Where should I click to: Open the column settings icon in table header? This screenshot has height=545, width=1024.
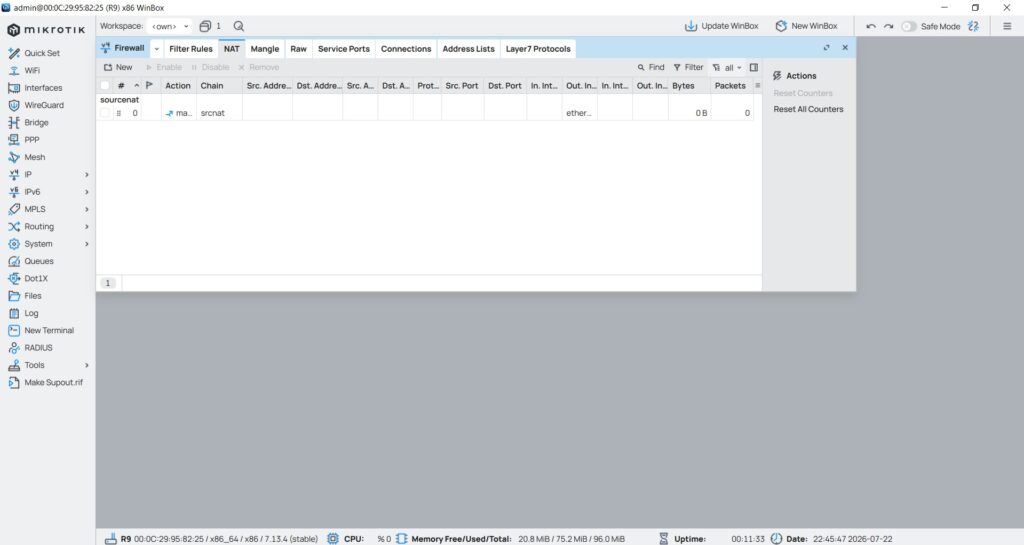point(758,86)
